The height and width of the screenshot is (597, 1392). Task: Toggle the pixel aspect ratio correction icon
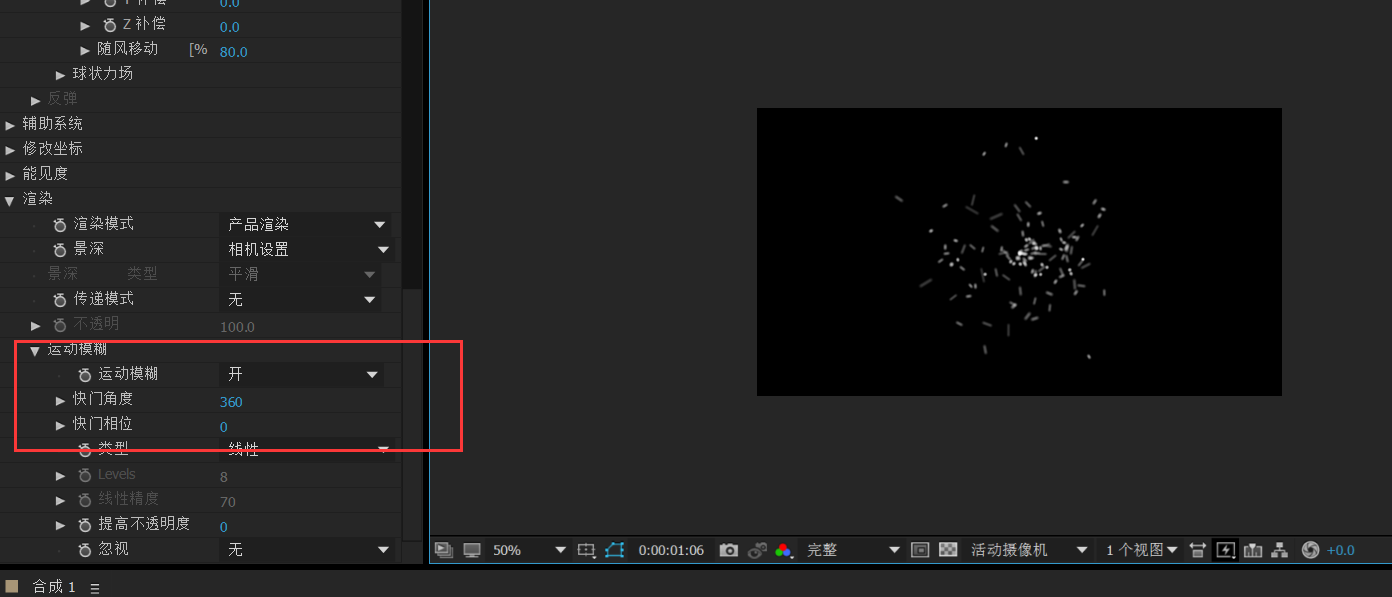(1198, 550)
